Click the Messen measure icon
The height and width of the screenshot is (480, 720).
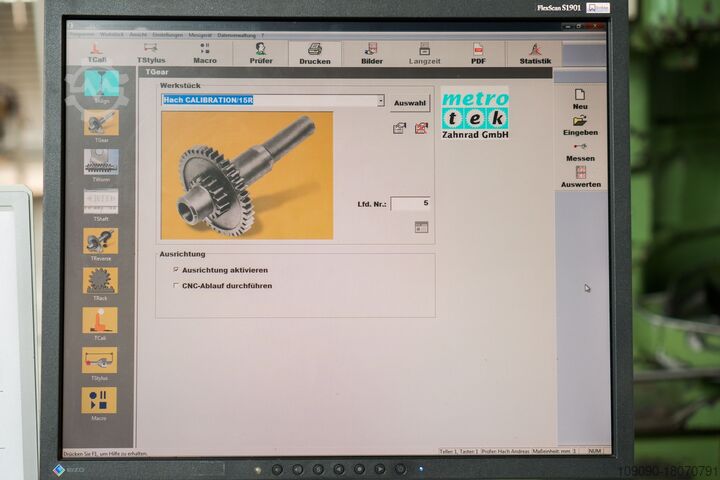point(580,146)
